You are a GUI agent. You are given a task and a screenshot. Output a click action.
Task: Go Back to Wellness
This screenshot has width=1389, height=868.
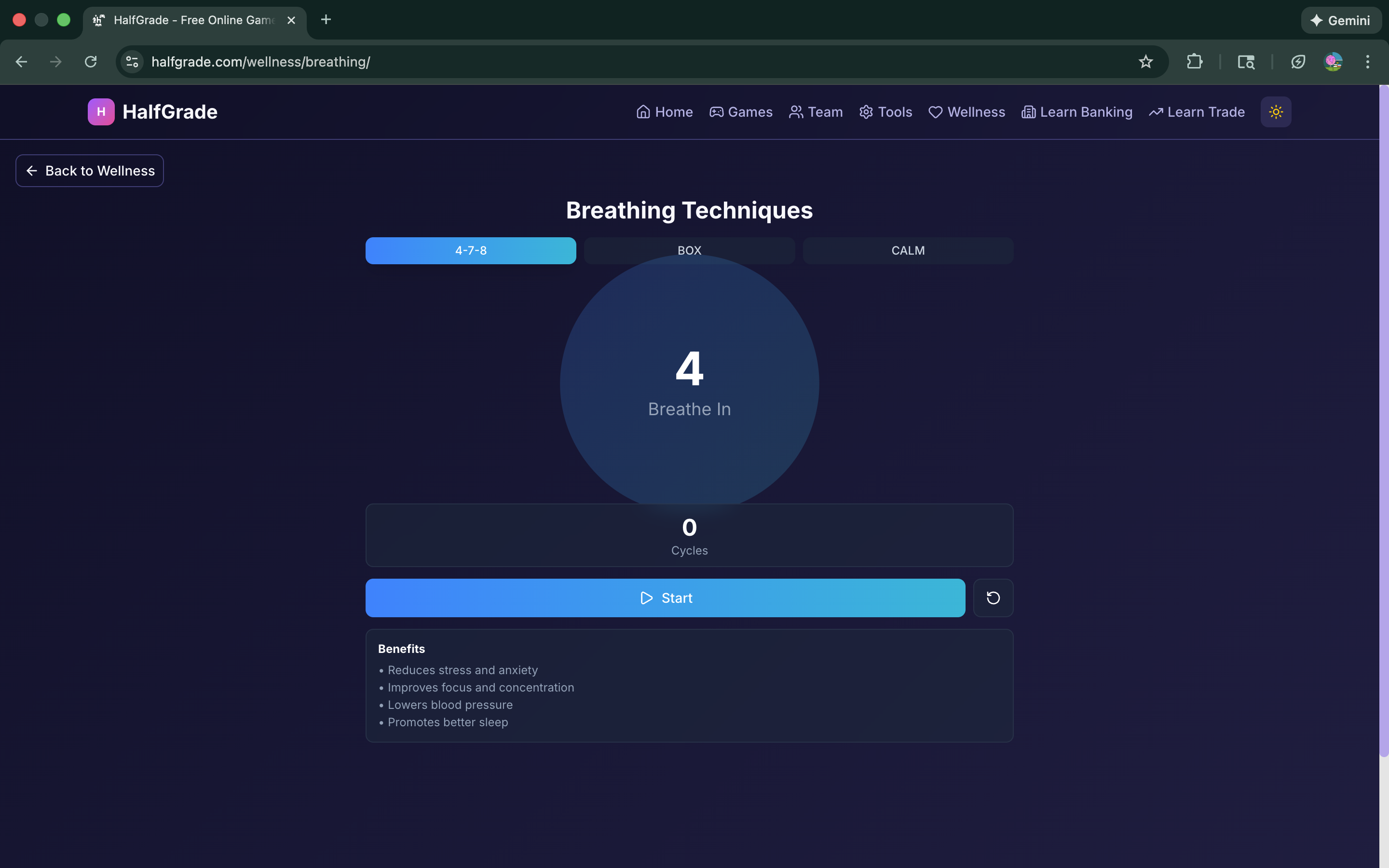coord(90,171)
